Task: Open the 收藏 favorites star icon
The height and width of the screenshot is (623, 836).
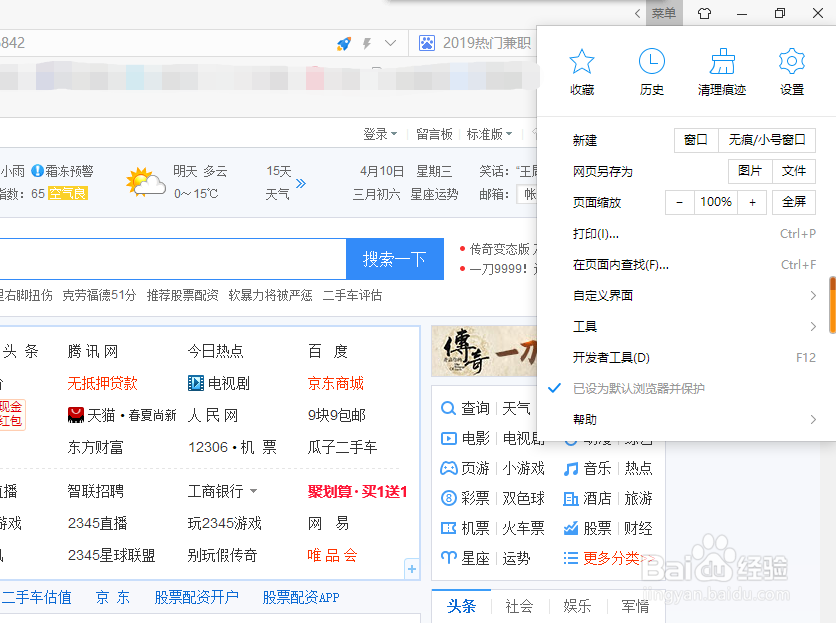Action: pyautogui.click(x=582, y=61)
